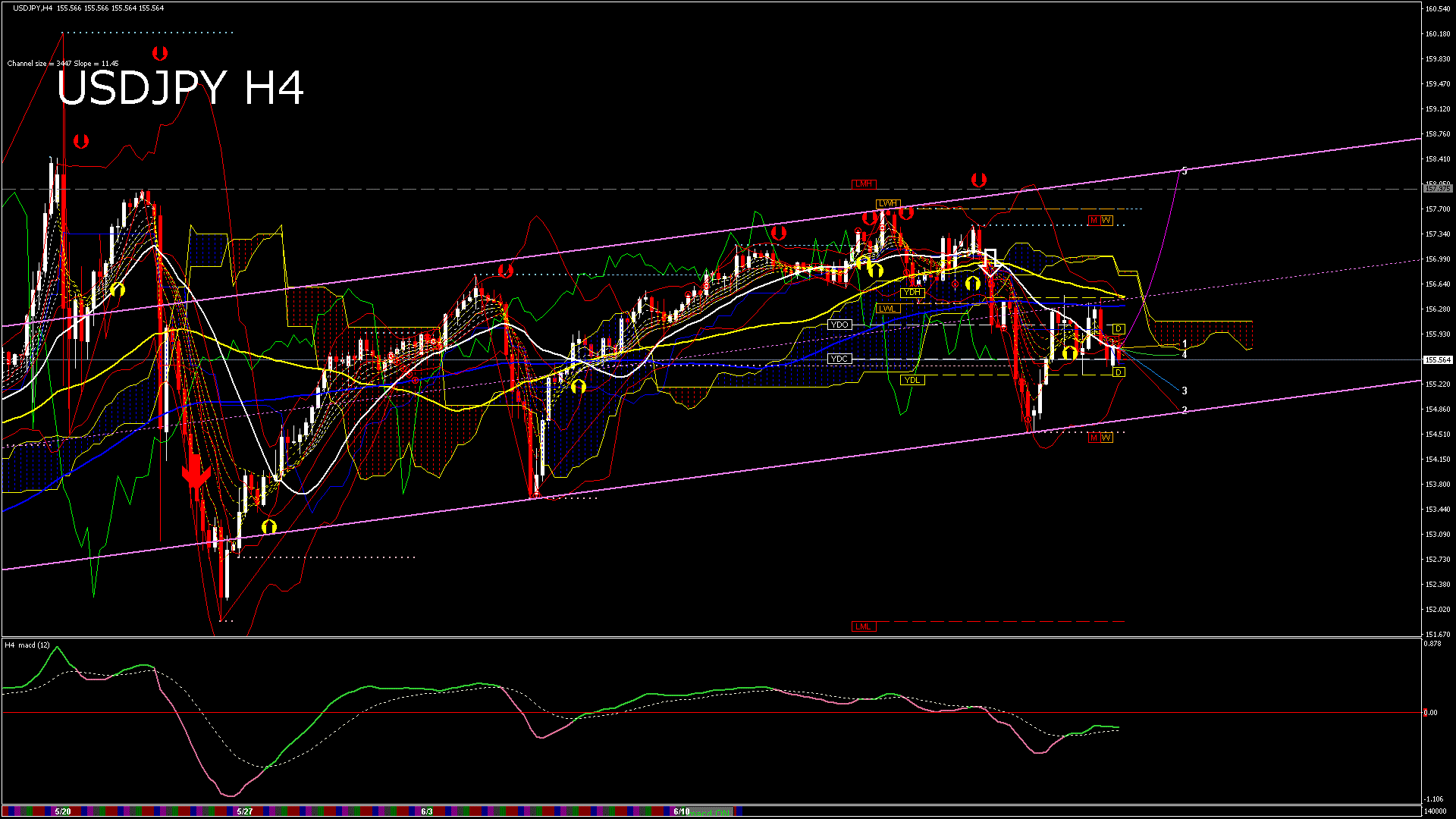This screenshot has width=1456, height=819.
Task: Click the yellow up-arrow circle above YDL line
Action: tap(1069, 353)
